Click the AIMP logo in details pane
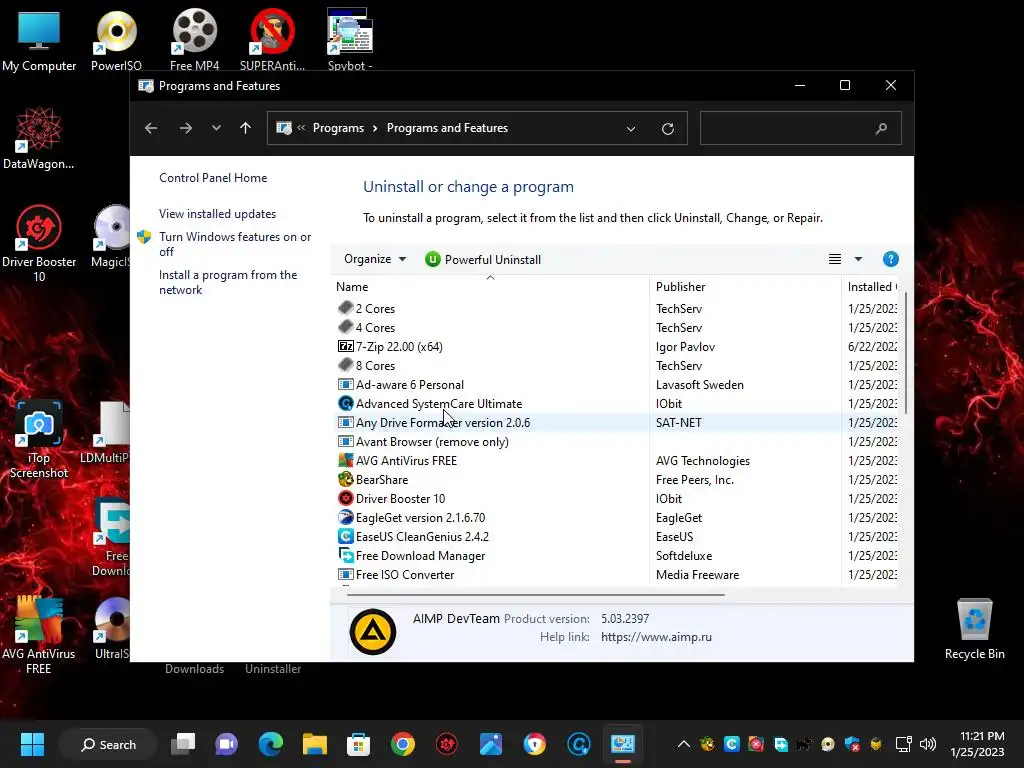Image resolution: width=1024 pixels, height=768 pixels. click(373, 632)
